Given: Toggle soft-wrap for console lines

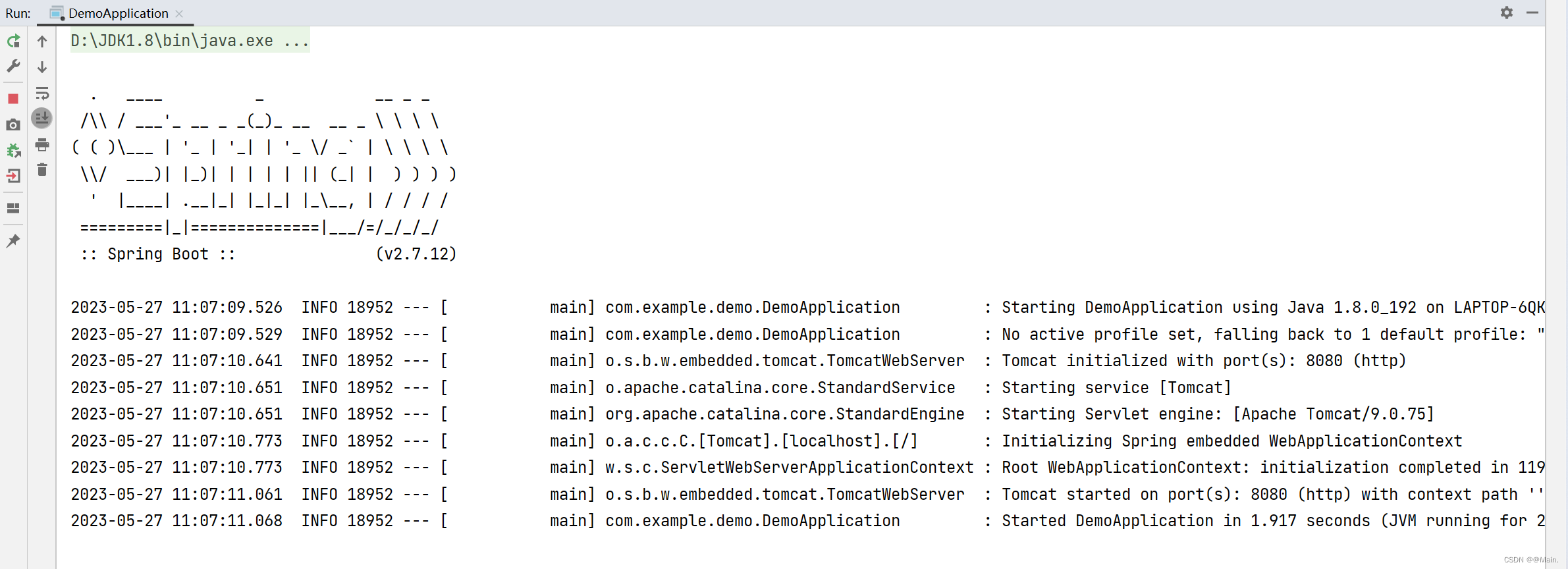Looking at the screenshot, I should click(42, 94).
